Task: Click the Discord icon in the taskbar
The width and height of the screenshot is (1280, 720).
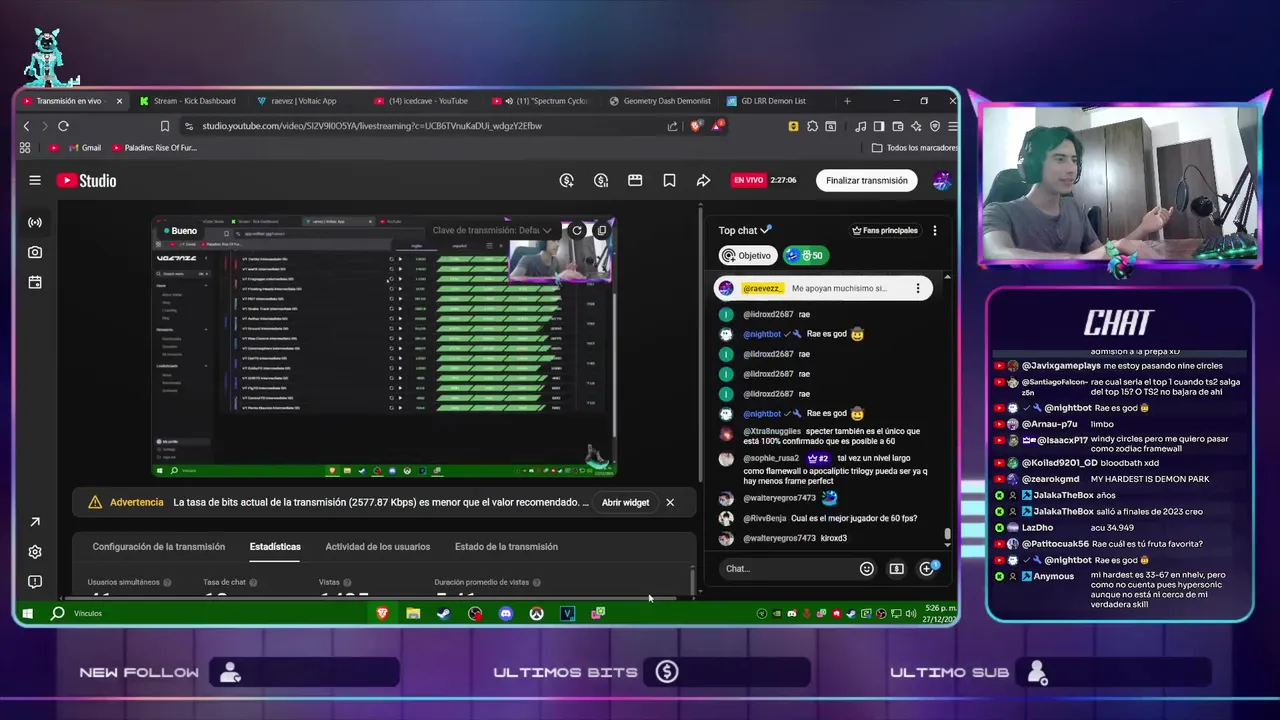Action: (506, 613)
